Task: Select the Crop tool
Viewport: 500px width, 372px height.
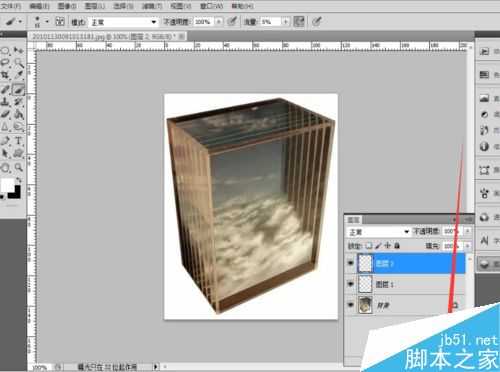Action: coord(5,75)
